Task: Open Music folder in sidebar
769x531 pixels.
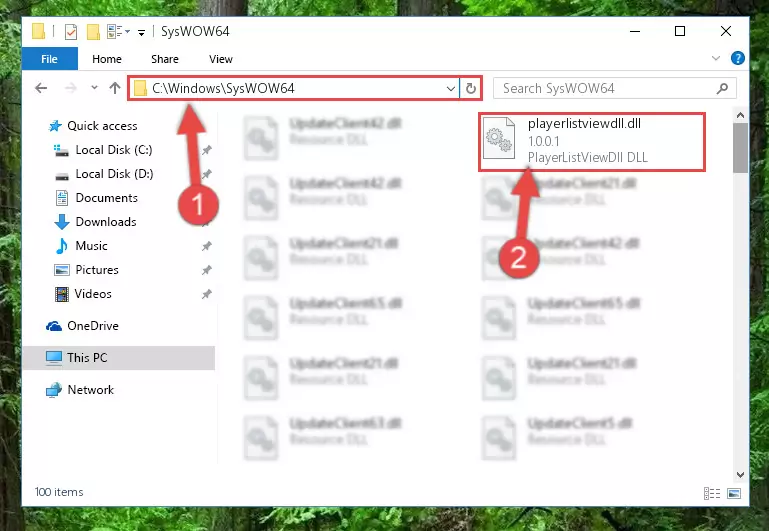Action: coord(91,246)
